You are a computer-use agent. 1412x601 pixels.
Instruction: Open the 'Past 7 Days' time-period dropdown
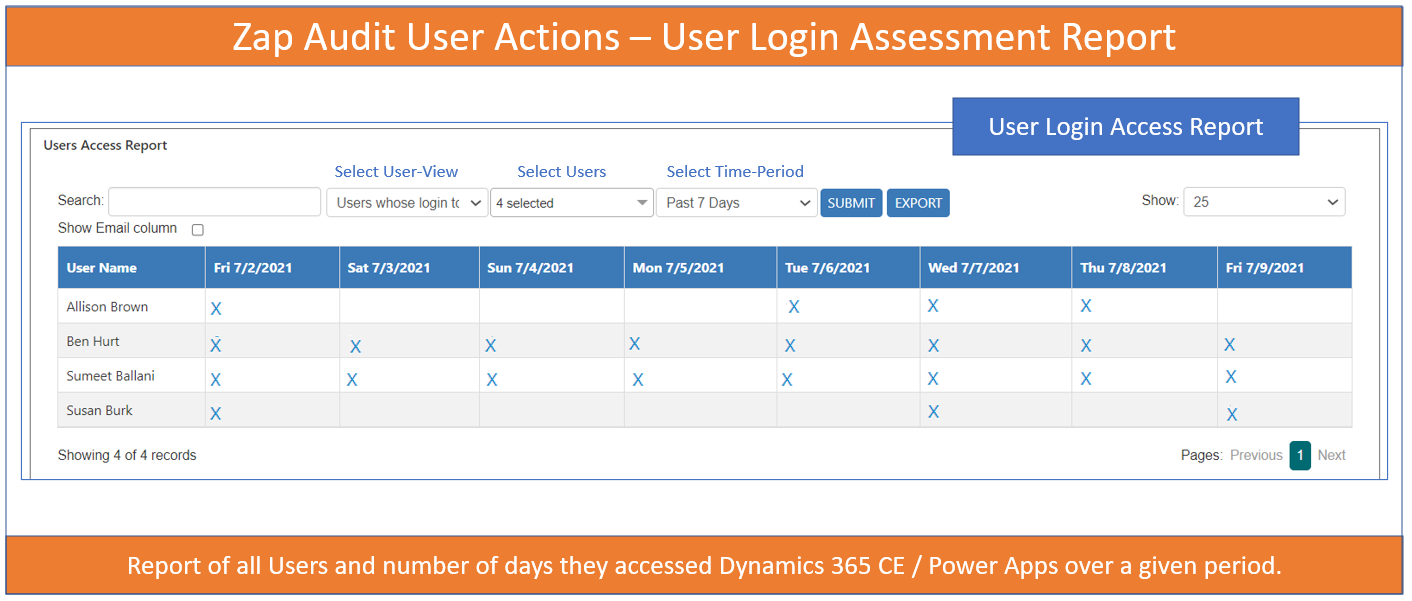pos(736,203)
